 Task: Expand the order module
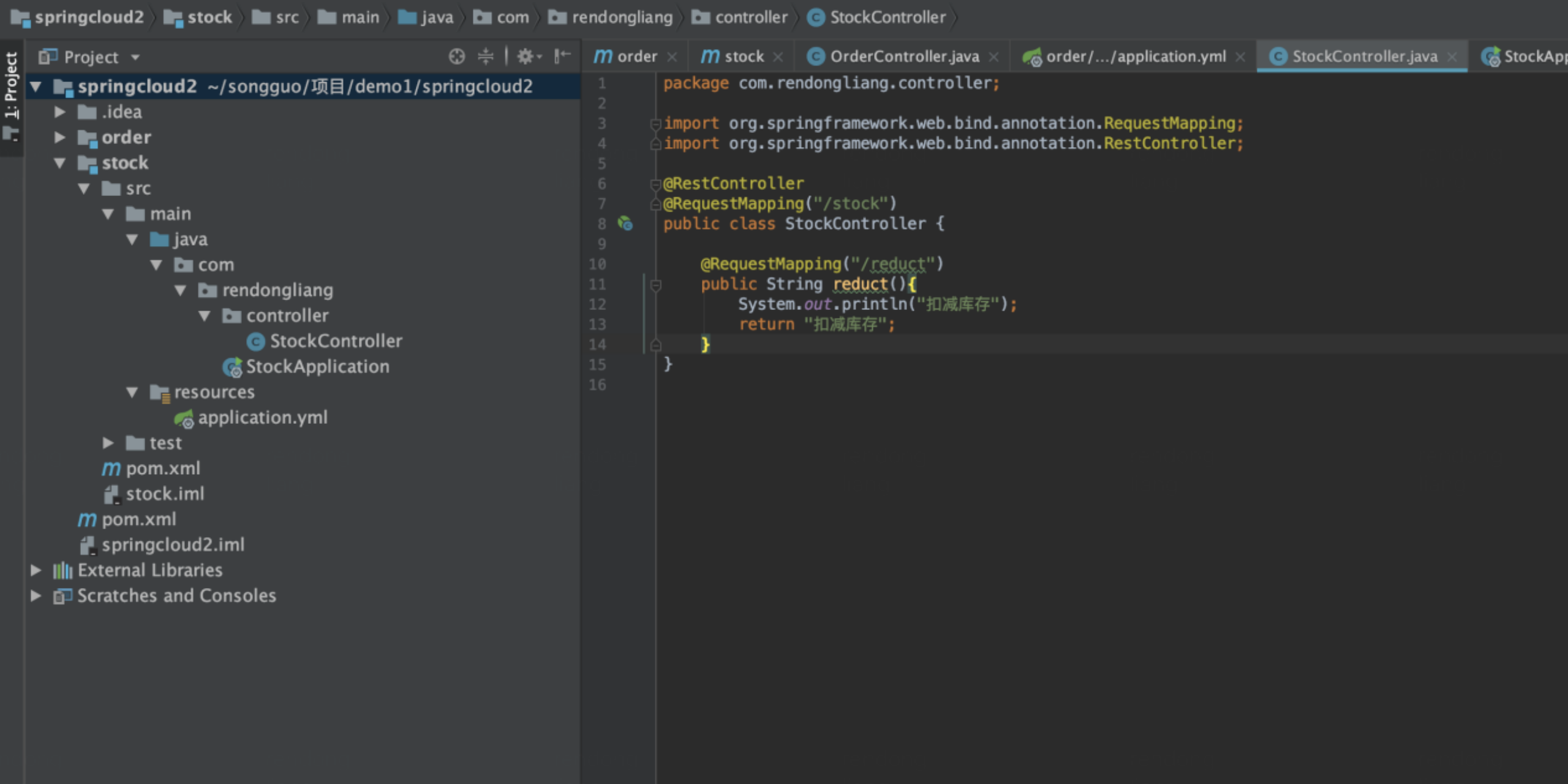(59, 137)
